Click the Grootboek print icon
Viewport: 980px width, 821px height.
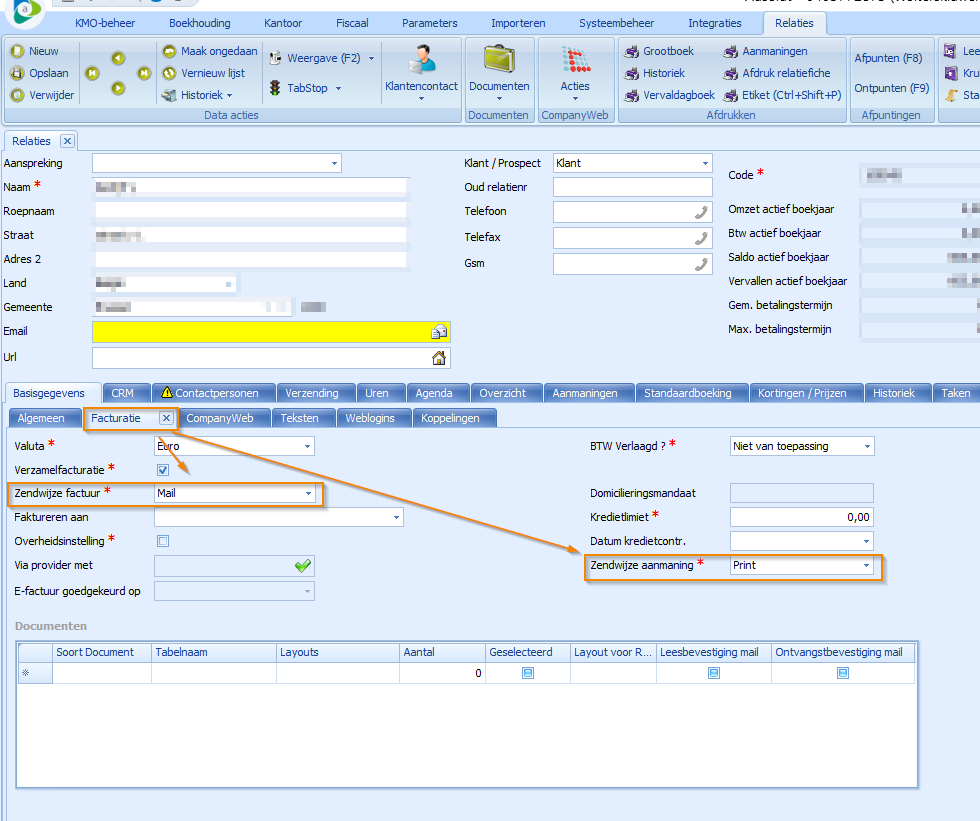632,51
